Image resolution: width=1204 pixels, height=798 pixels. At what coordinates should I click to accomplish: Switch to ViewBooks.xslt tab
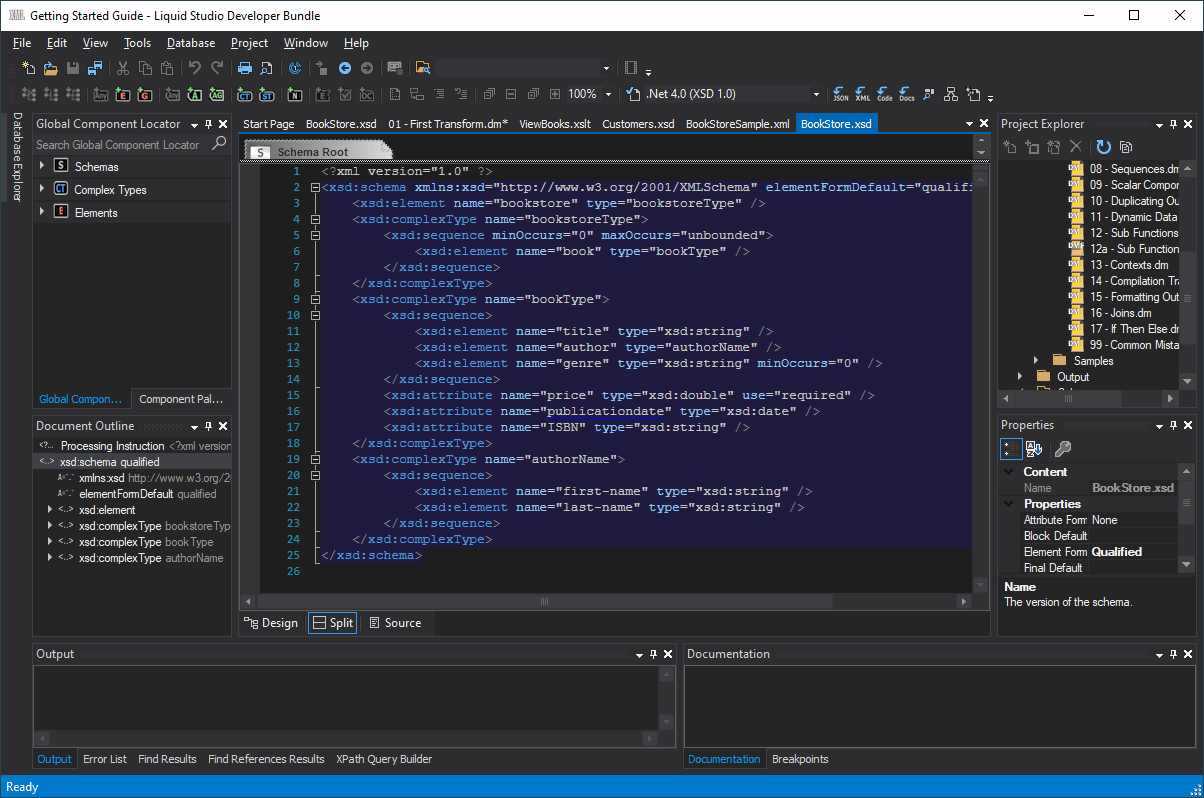tap(555, 124)
